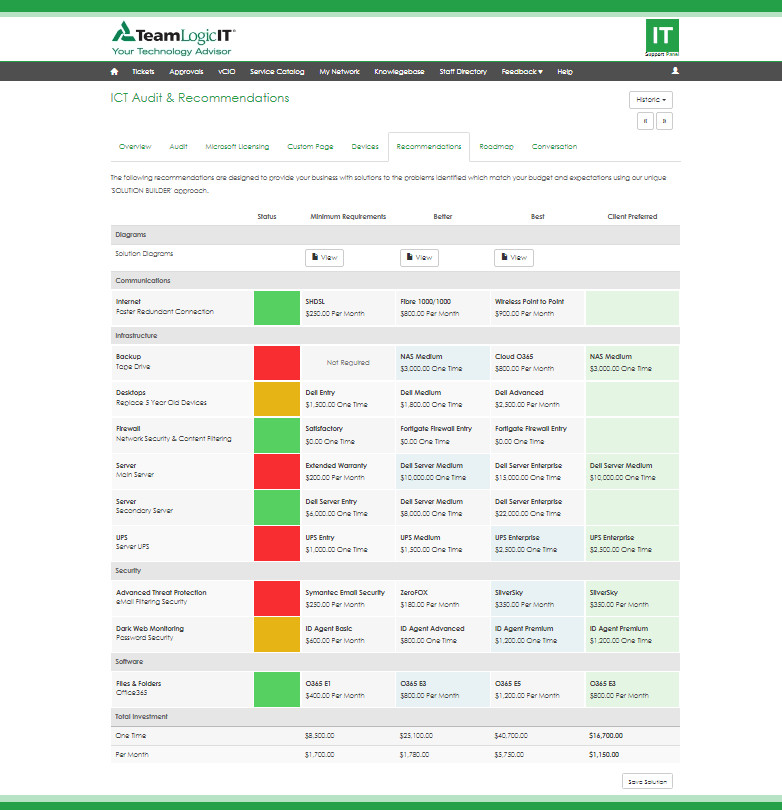Click the IT Support Plans logo
The width and height of the screenshot is (782, 810).
[662, 38]
